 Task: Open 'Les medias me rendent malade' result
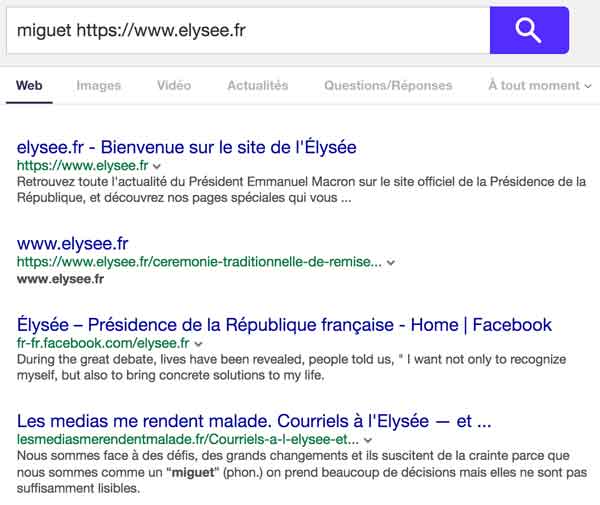[x=254, y=421]
